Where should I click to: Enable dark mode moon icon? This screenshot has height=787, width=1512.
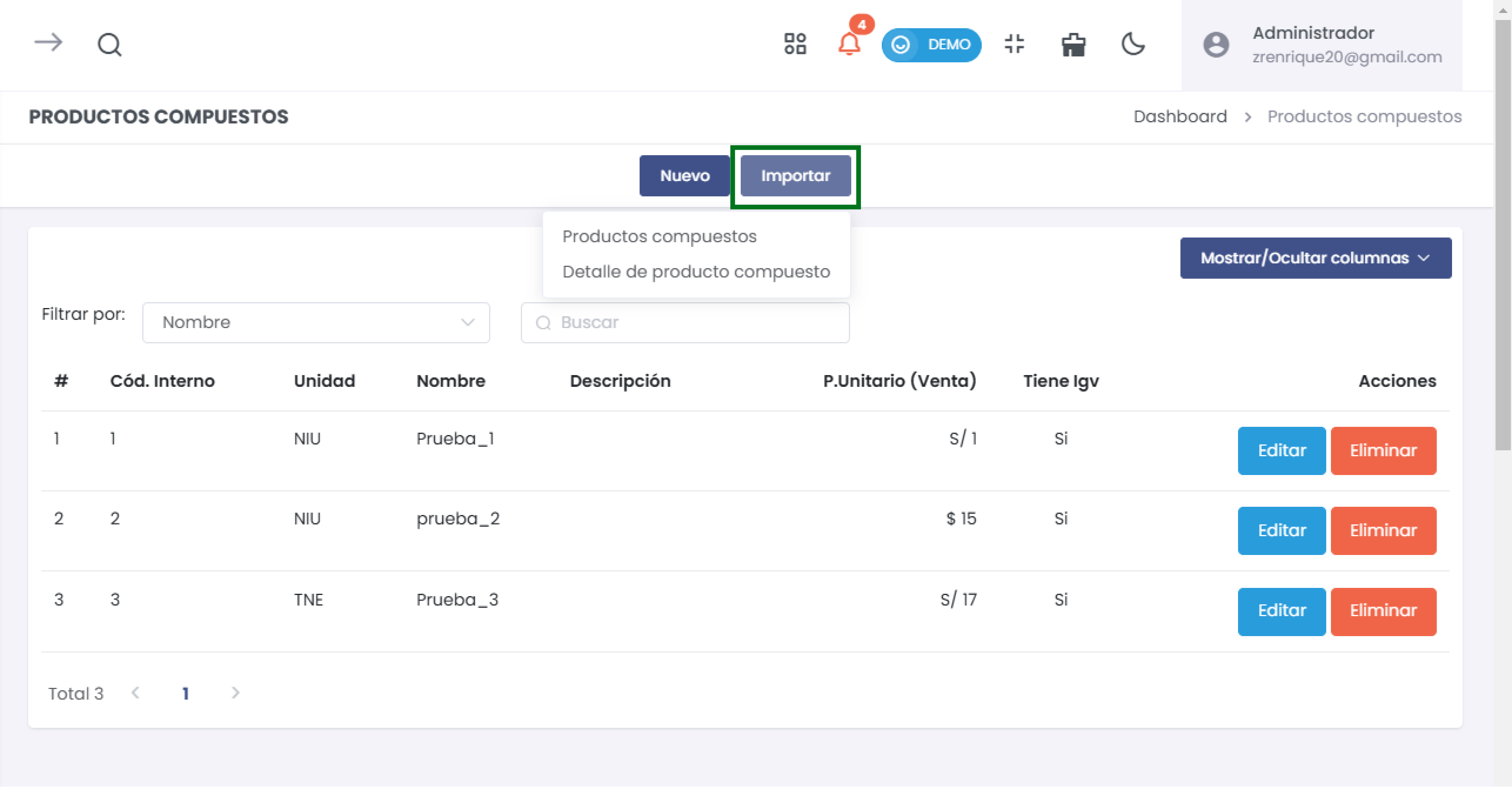(1132, 44)
